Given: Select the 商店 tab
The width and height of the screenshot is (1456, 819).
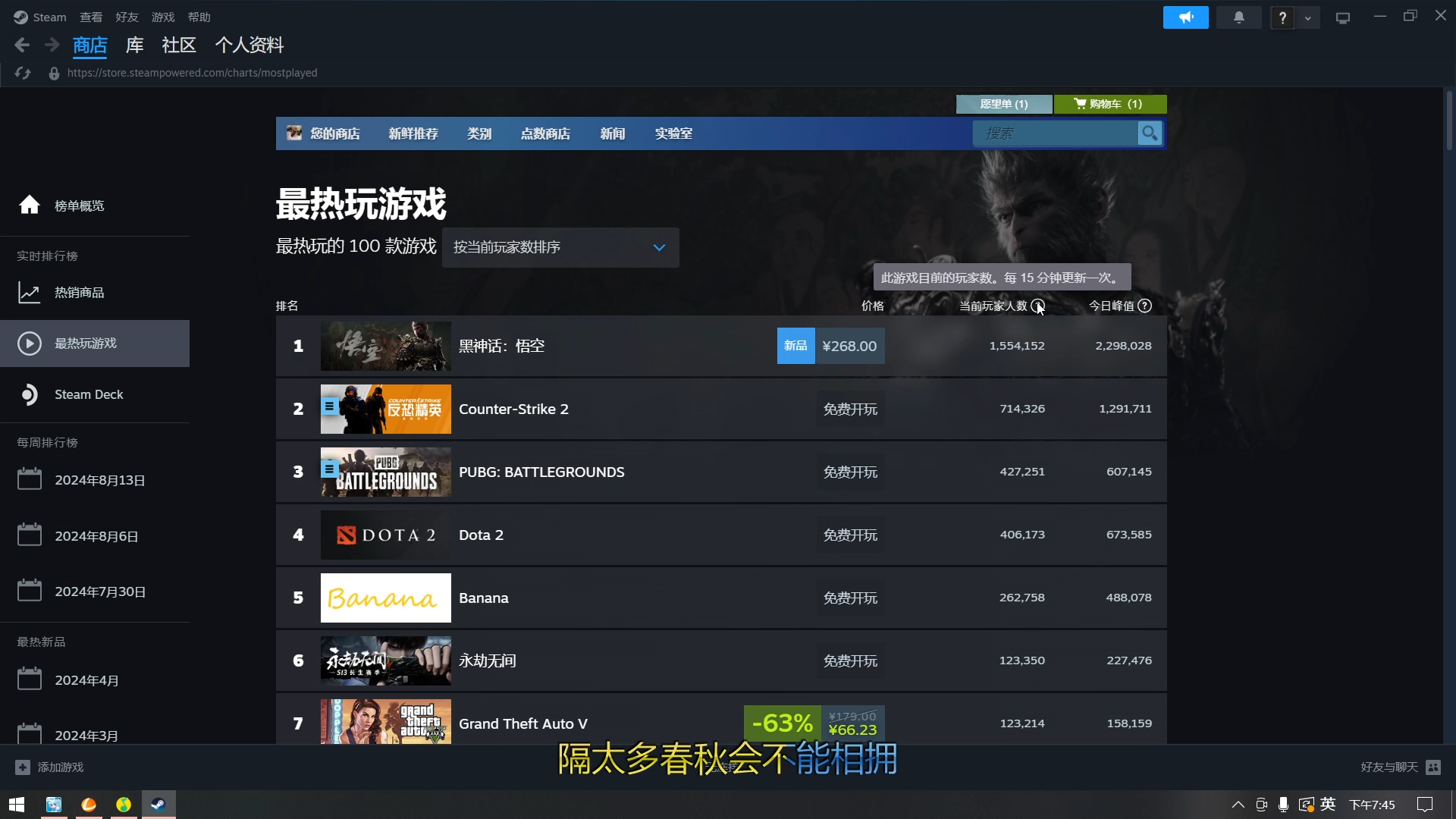Looking at the screenshot, I should 90,45.
